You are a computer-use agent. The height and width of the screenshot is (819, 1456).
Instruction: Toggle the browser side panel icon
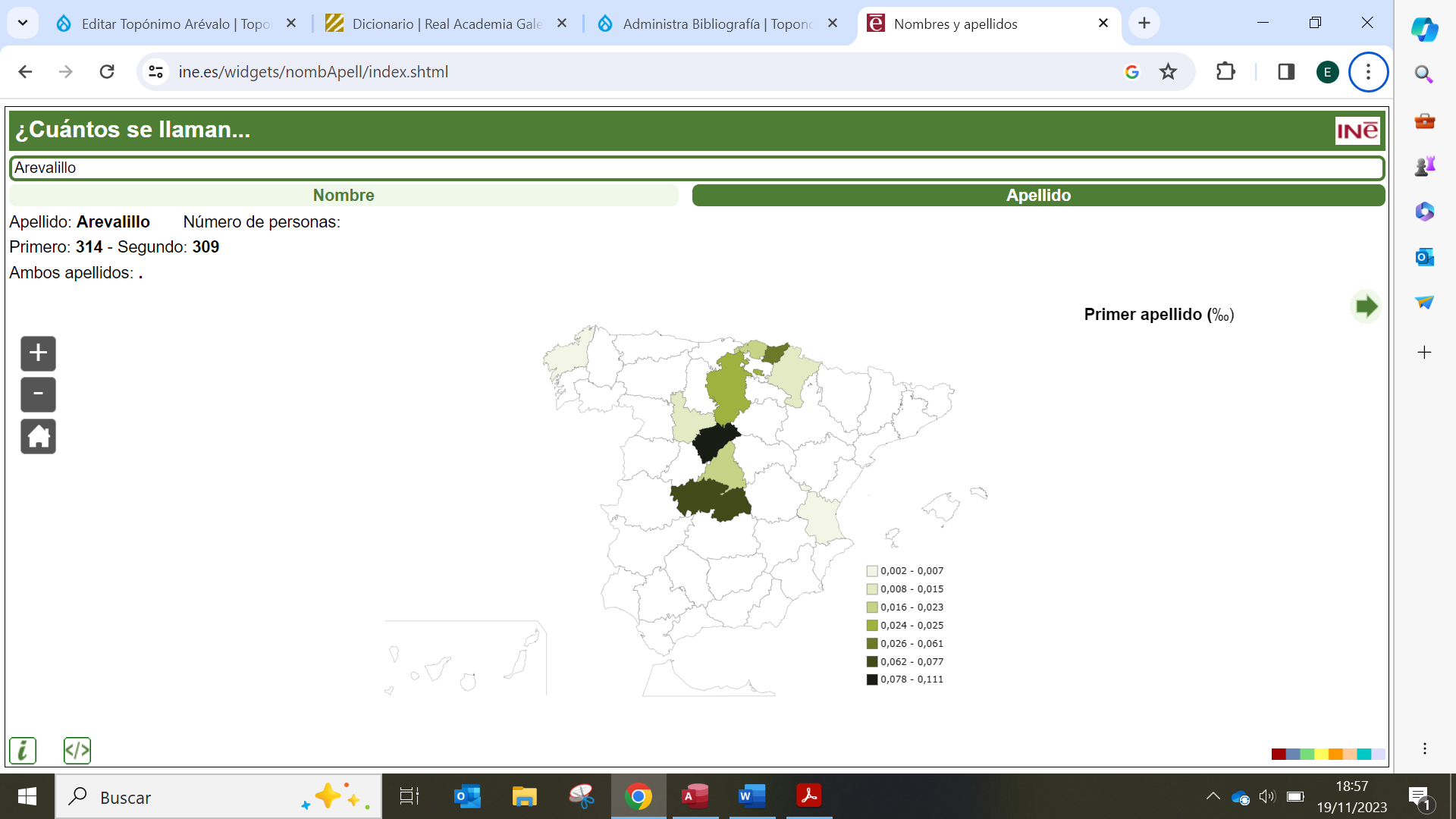(1286, 72)
